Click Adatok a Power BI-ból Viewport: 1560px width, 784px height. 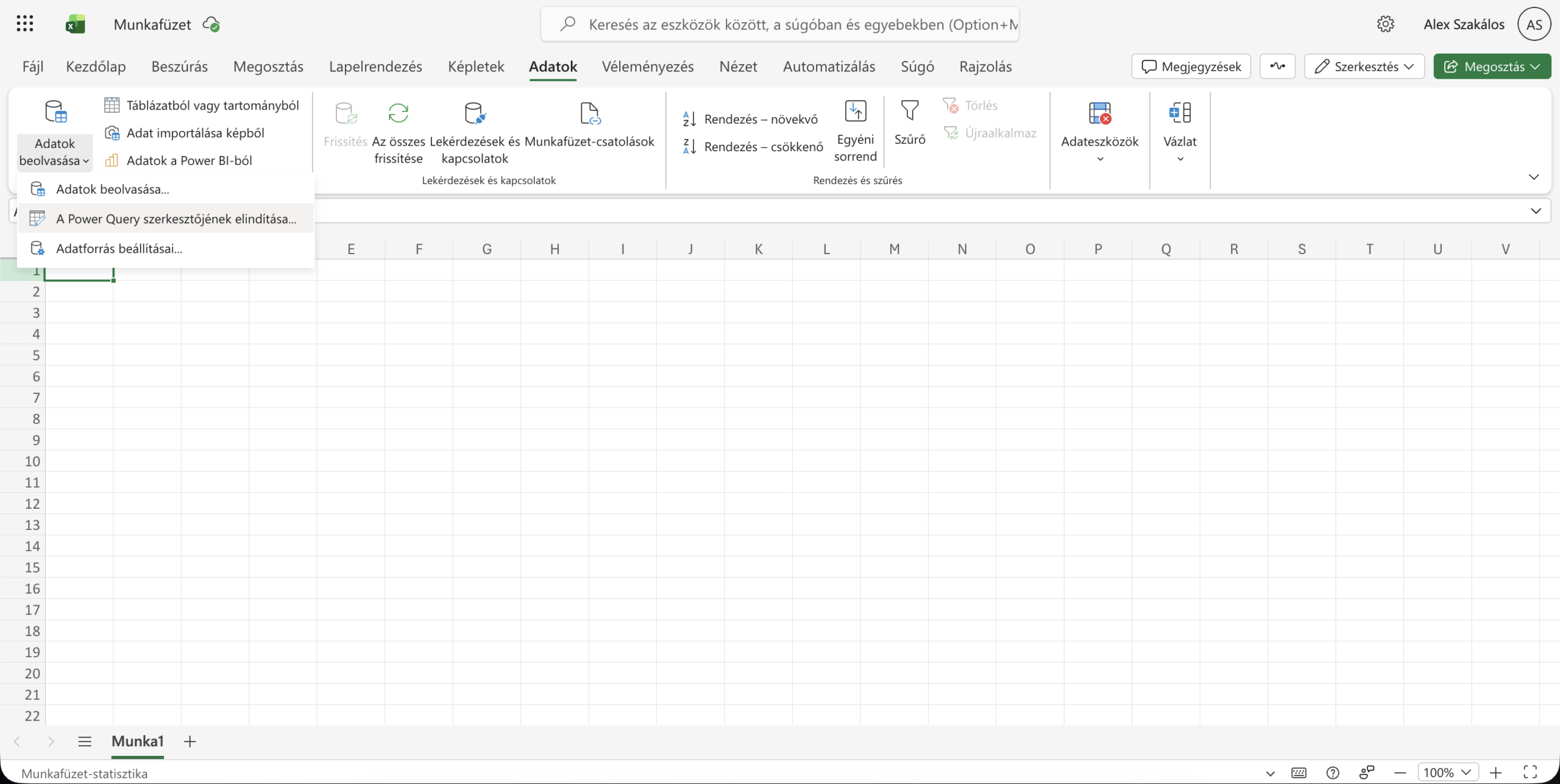click(189, 160)
